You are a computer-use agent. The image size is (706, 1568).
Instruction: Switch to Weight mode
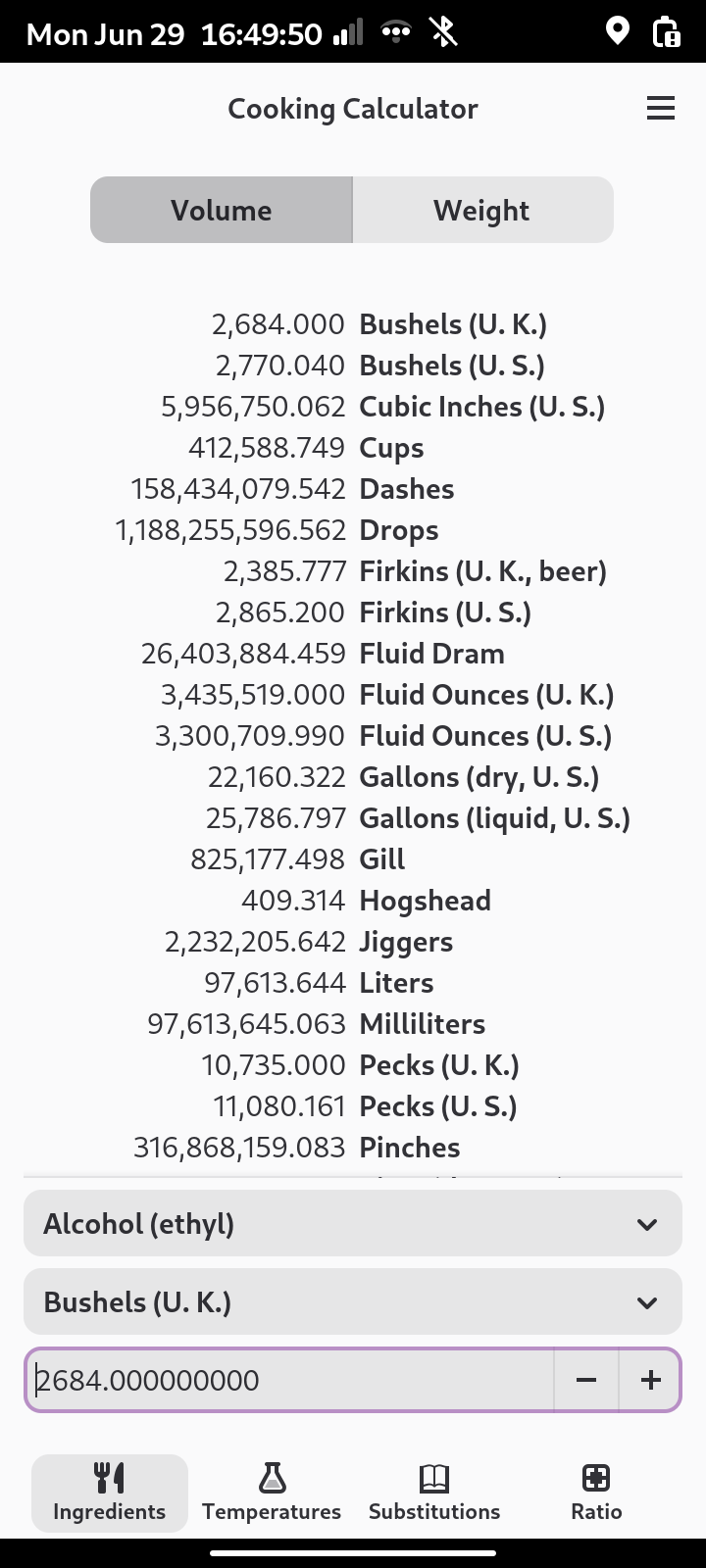482,210
